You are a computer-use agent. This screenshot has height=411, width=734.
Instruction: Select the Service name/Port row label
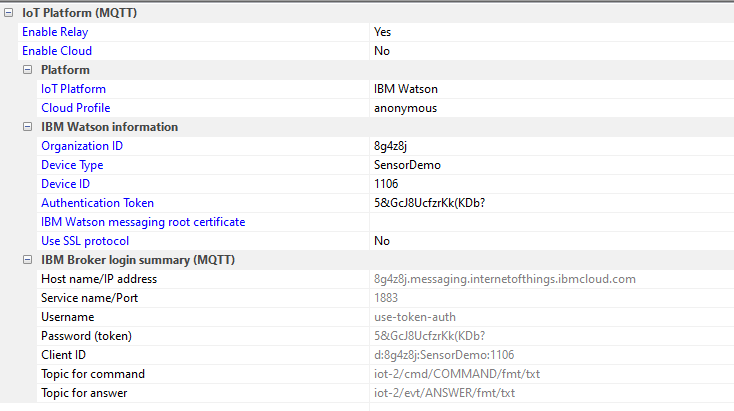89,298
